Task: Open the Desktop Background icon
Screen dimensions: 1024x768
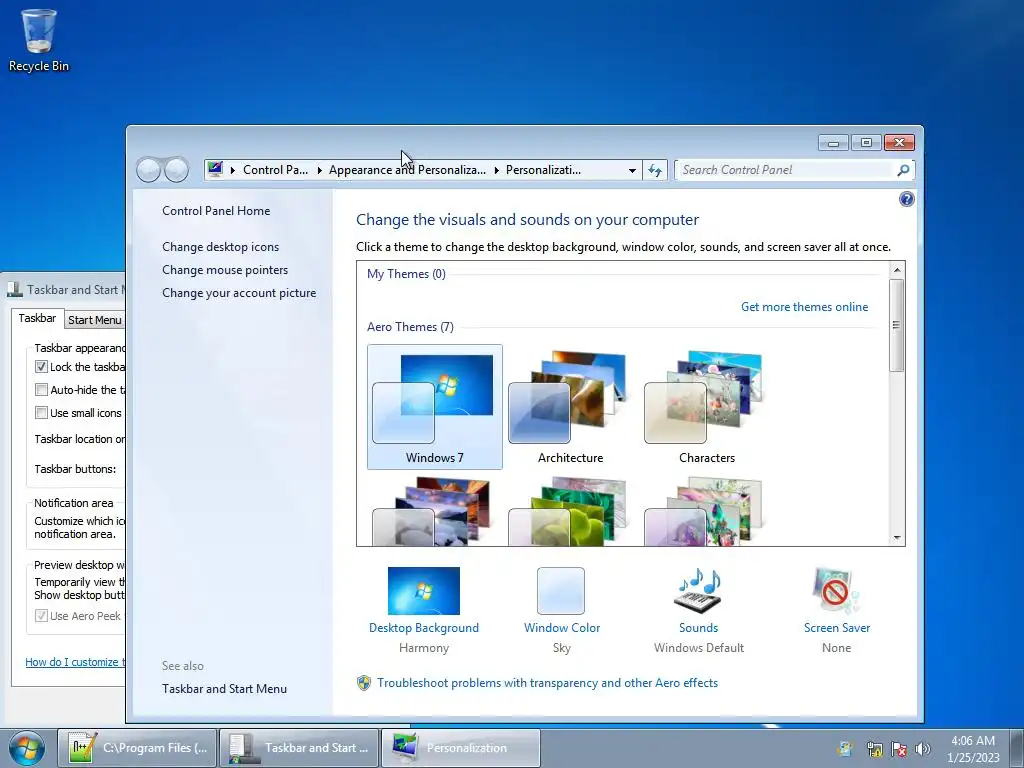Action: point(424,590)
